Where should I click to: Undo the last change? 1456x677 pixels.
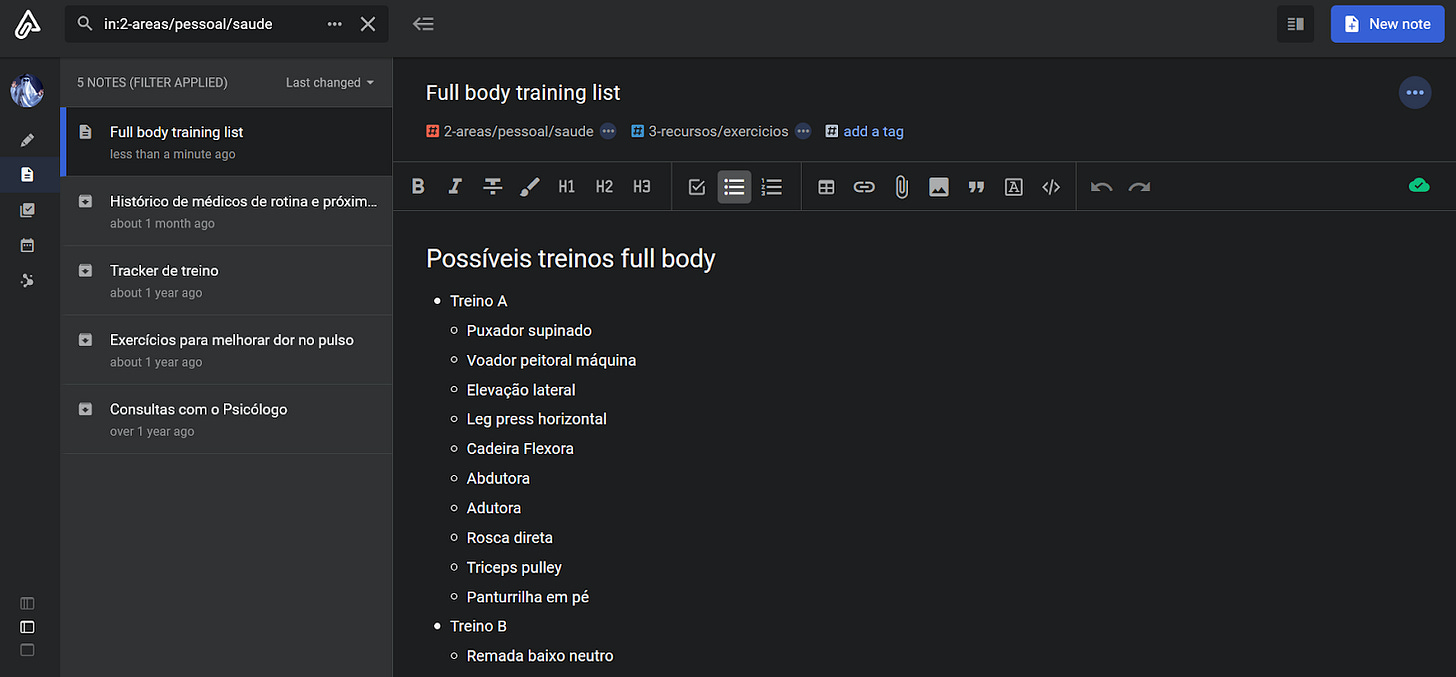(1101, 186)
